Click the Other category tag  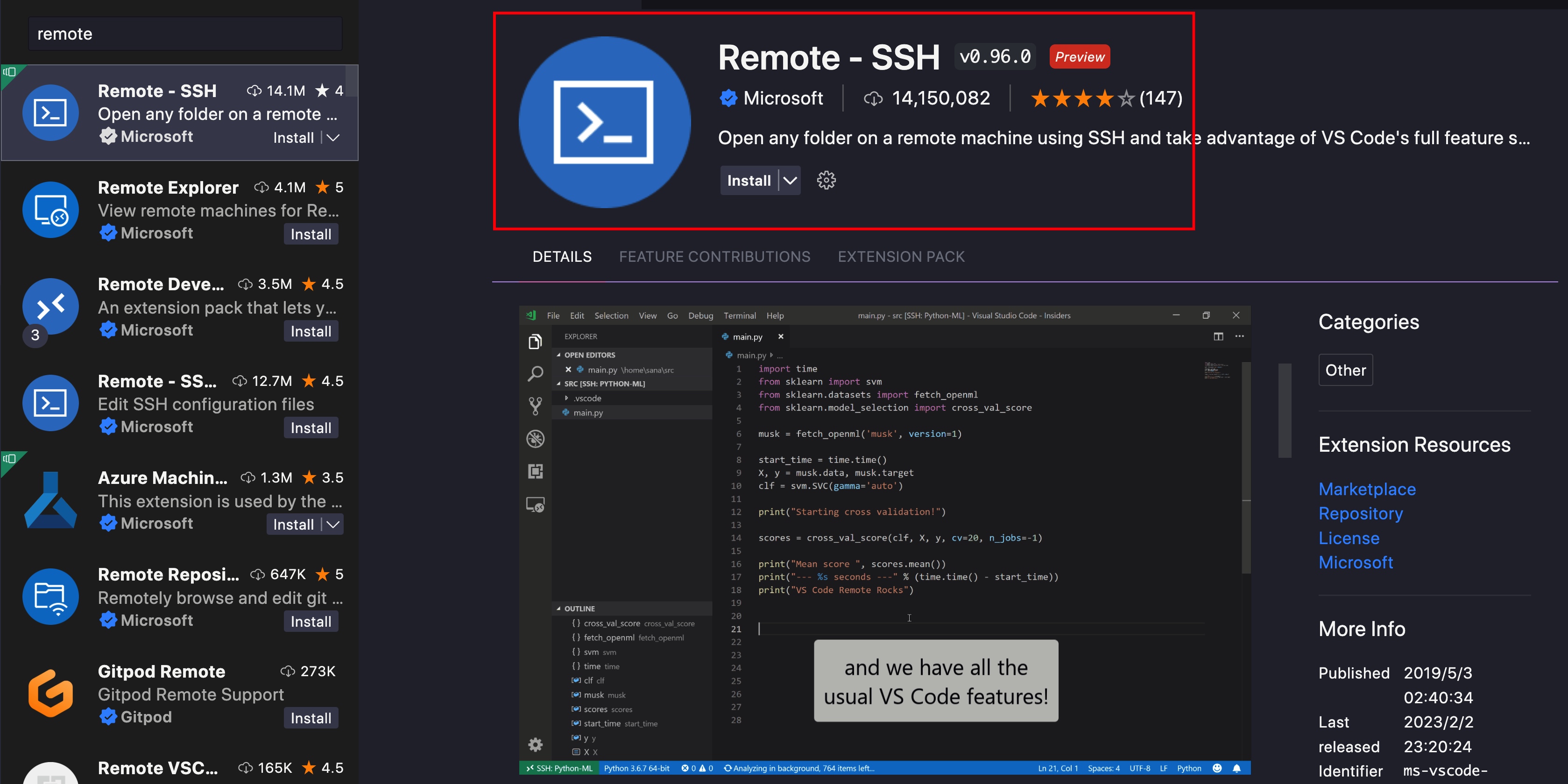pos(1345,370)
